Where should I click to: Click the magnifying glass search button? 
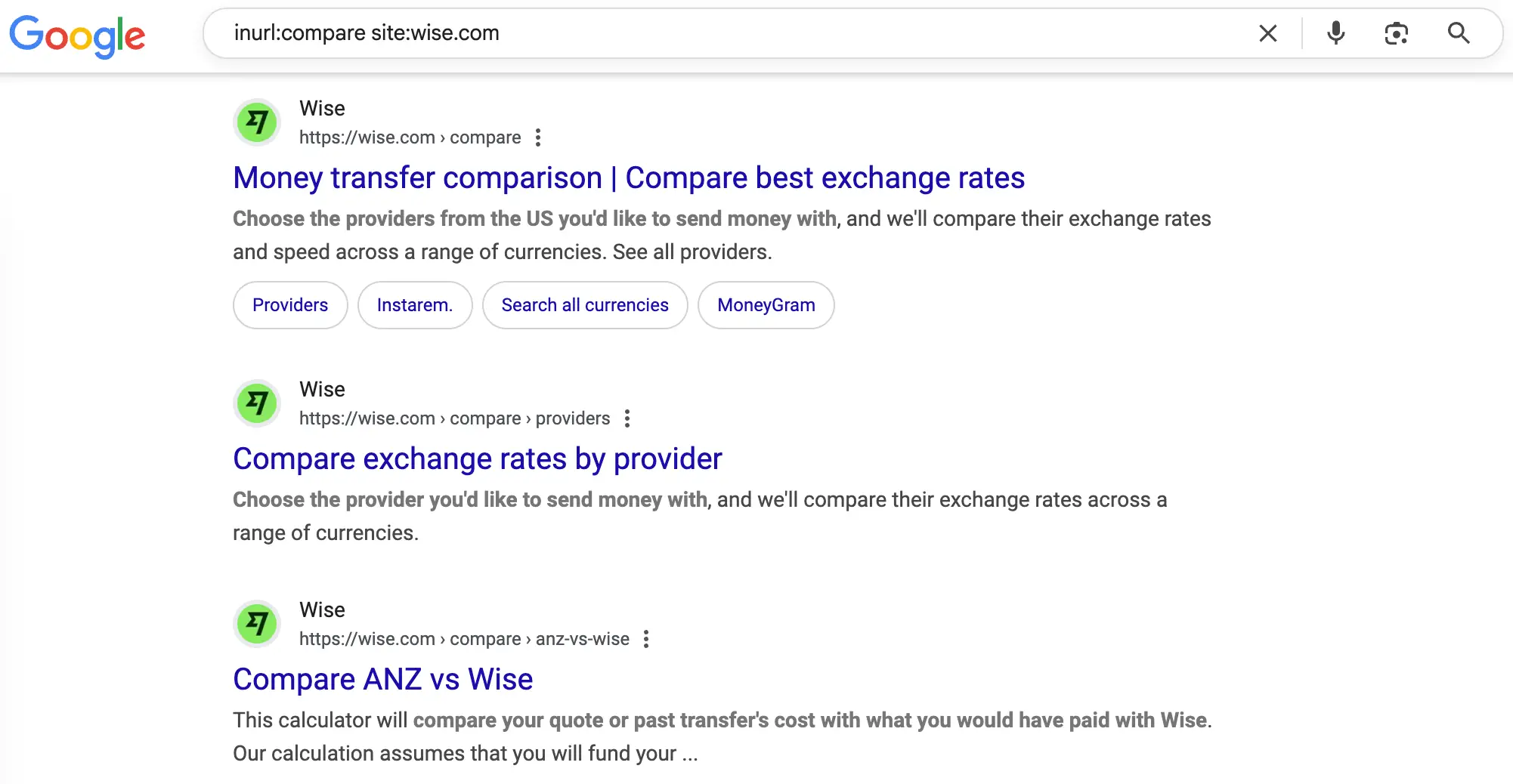(1459, 33)
